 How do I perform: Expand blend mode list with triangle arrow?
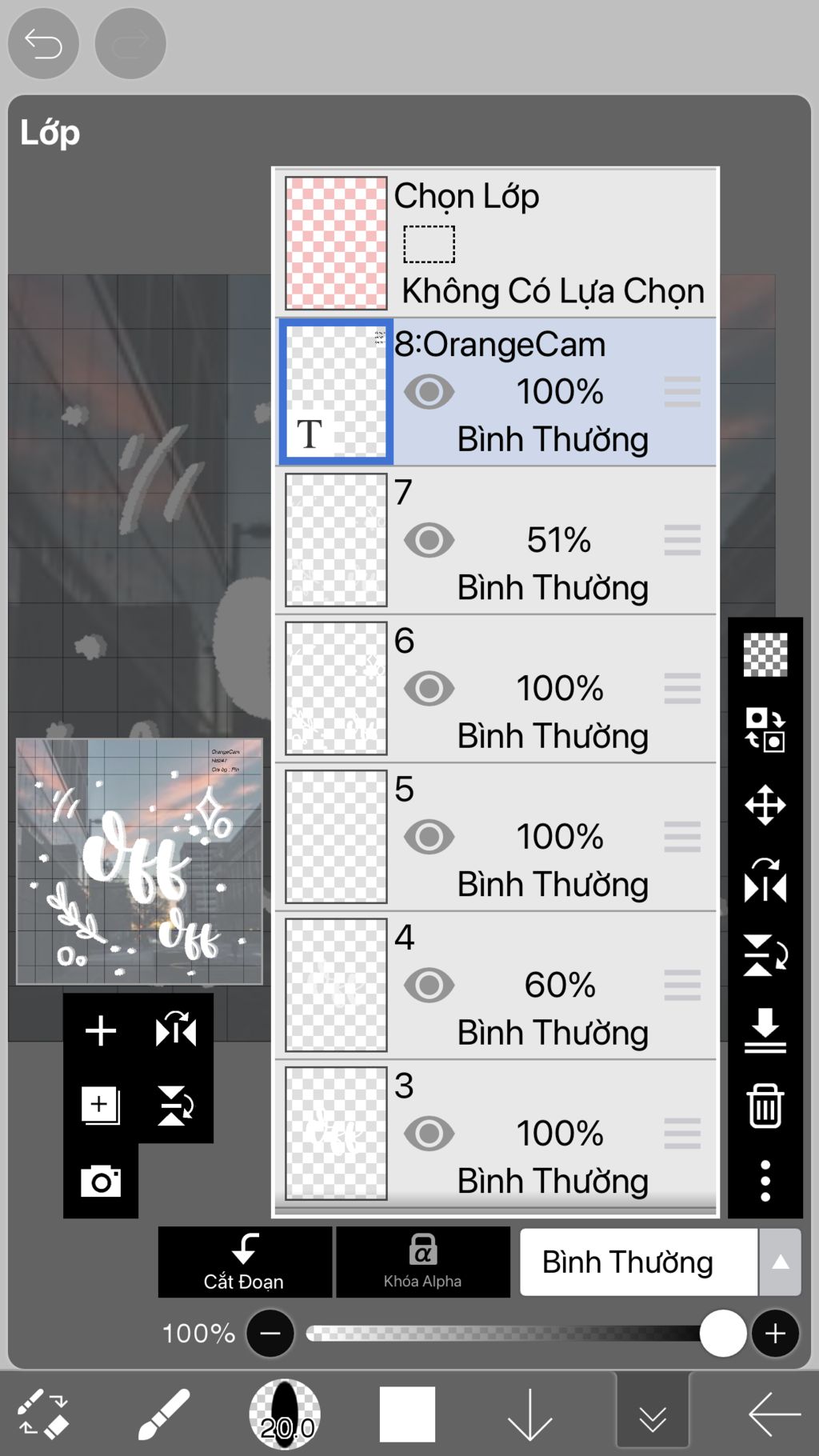[780, 1262]
